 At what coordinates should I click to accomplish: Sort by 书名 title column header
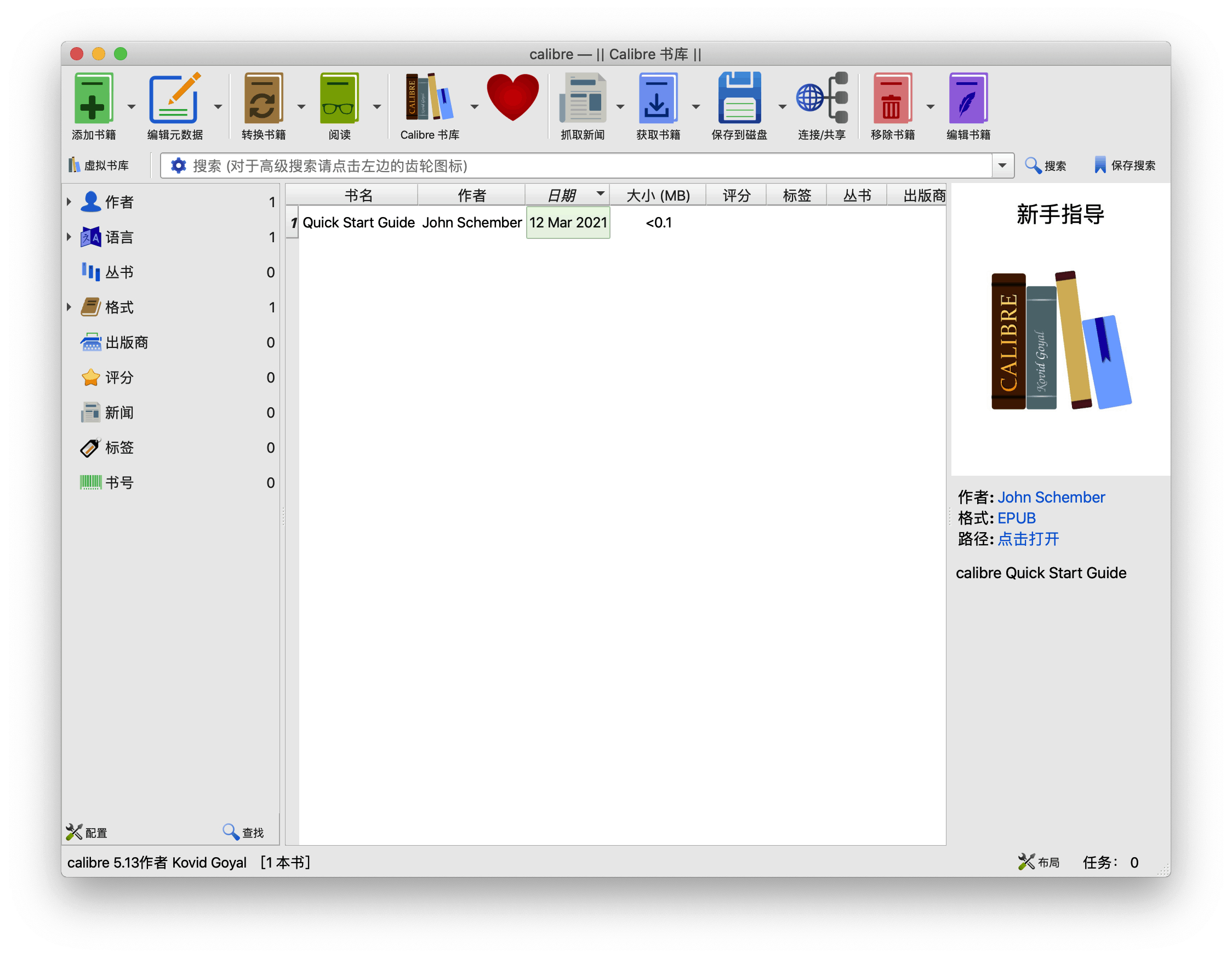(358, 195)
